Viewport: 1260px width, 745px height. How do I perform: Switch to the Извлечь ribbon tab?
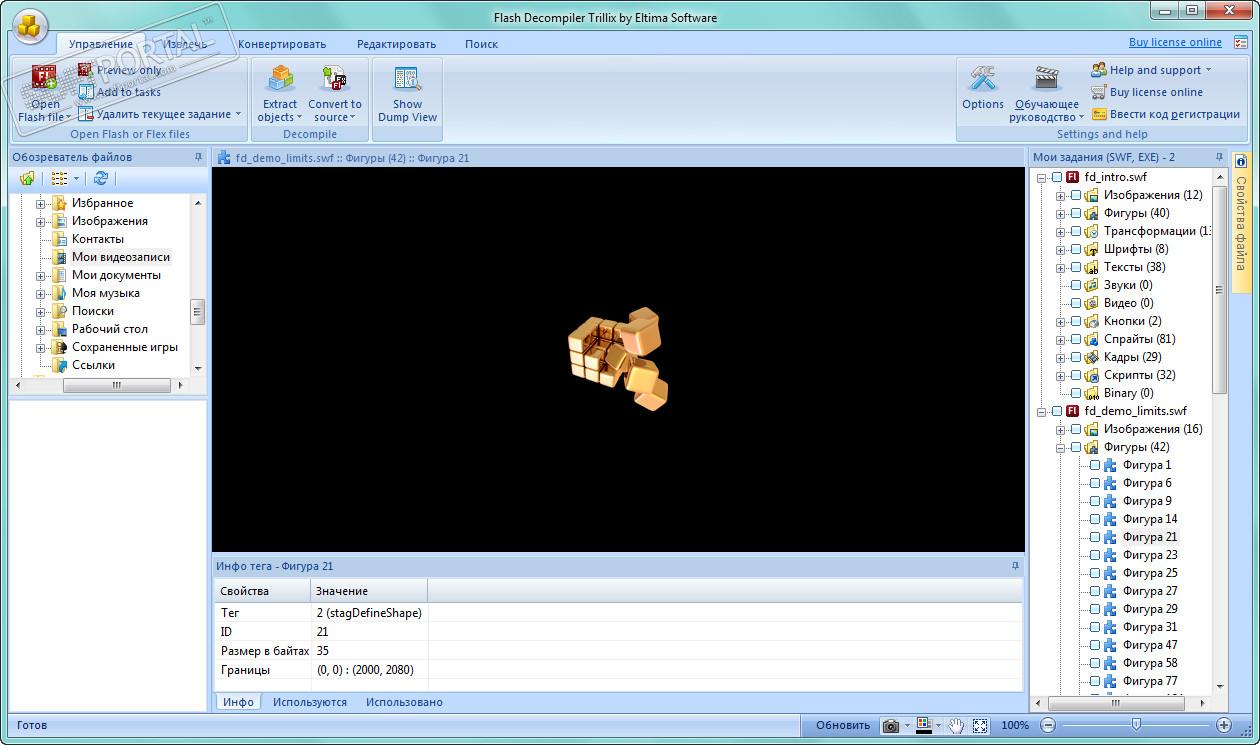[185, 44]
